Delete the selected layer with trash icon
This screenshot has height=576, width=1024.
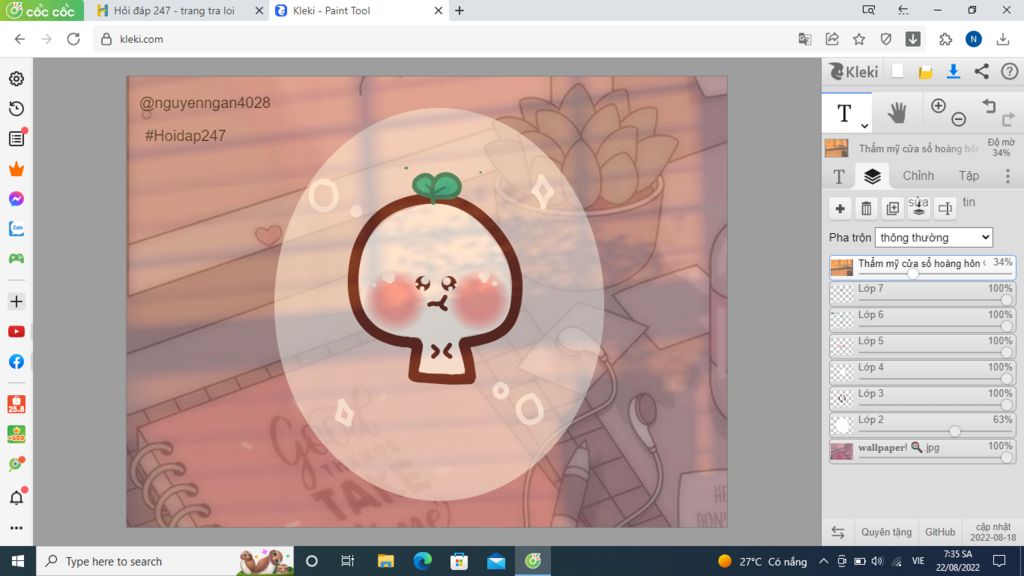866,208
